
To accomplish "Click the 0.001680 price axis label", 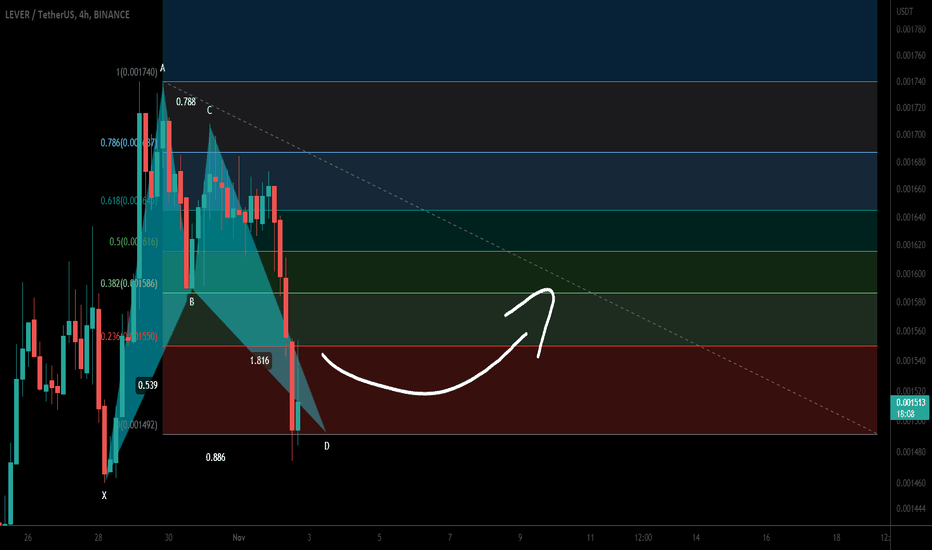I will click(911, 162).
